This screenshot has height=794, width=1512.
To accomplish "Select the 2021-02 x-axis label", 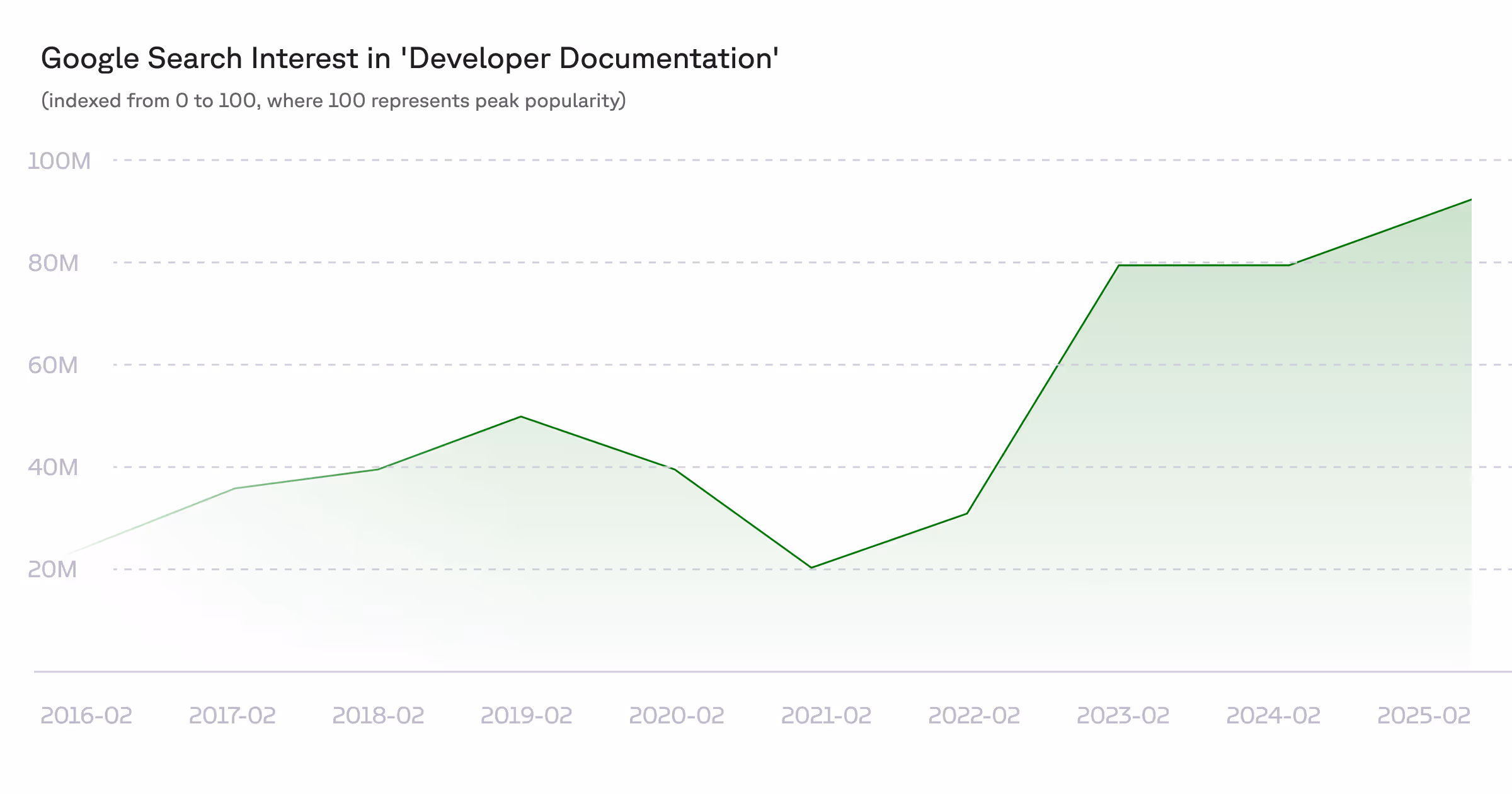I will coord(826,715).
